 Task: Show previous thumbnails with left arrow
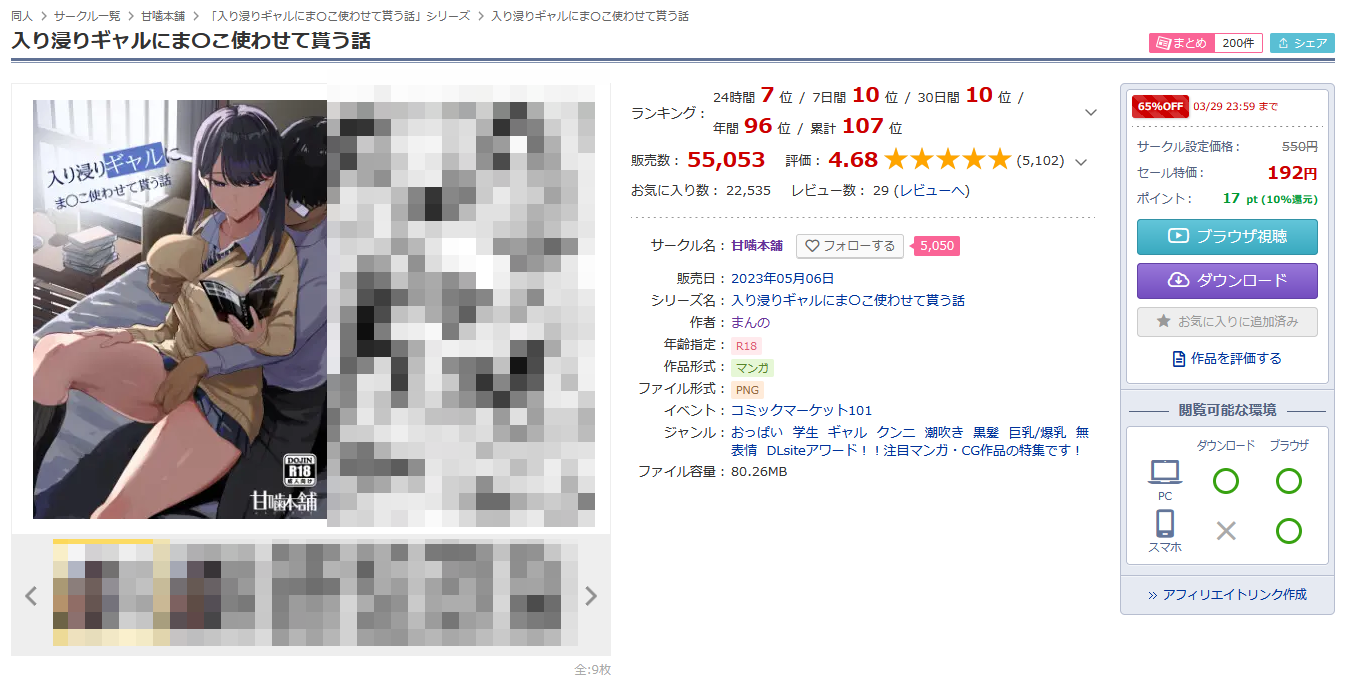pyautogui.click(x=31, y=596)
